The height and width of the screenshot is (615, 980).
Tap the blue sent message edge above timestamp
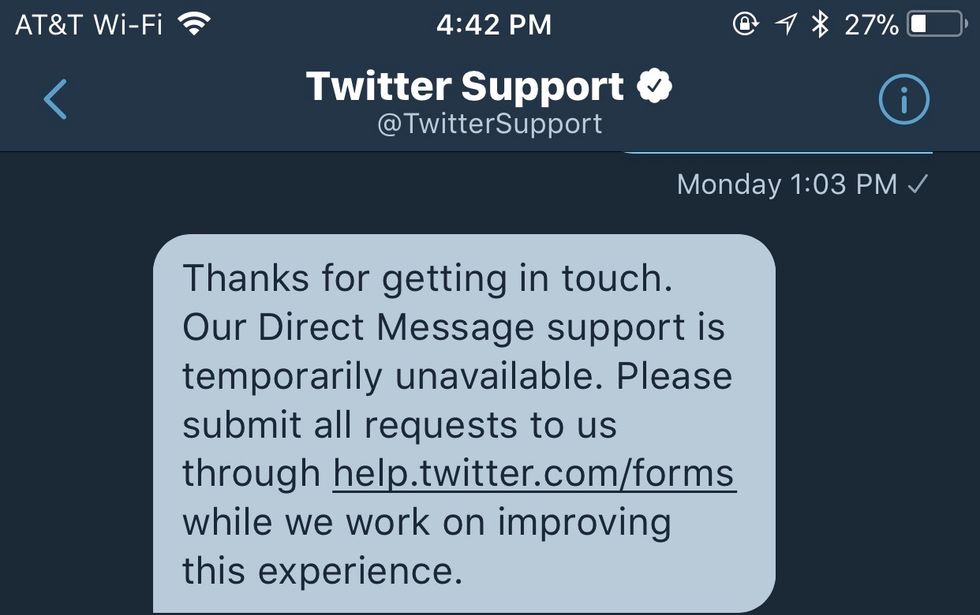[x=778, y=154]
